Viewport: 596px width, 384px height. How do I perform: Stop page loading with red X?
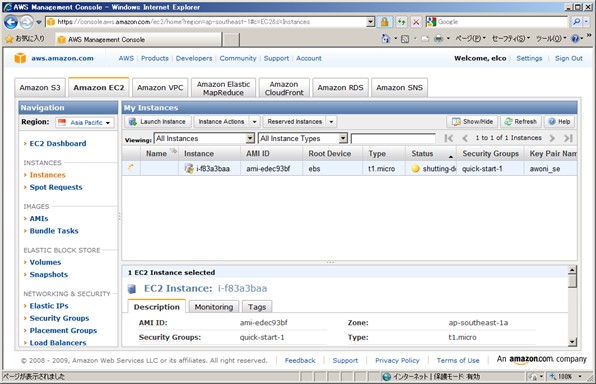pos(416,22)
